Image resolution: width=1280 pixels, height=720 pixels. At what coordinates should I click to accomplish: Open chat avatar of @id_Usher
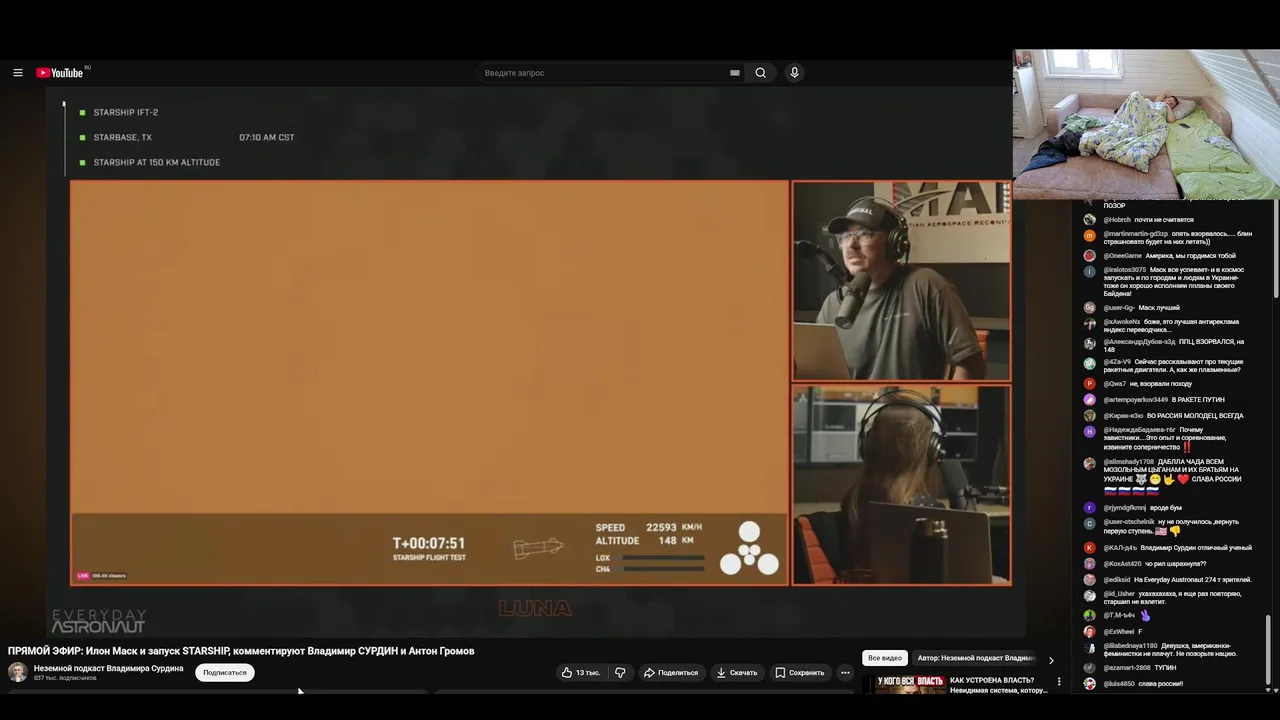1090,596
